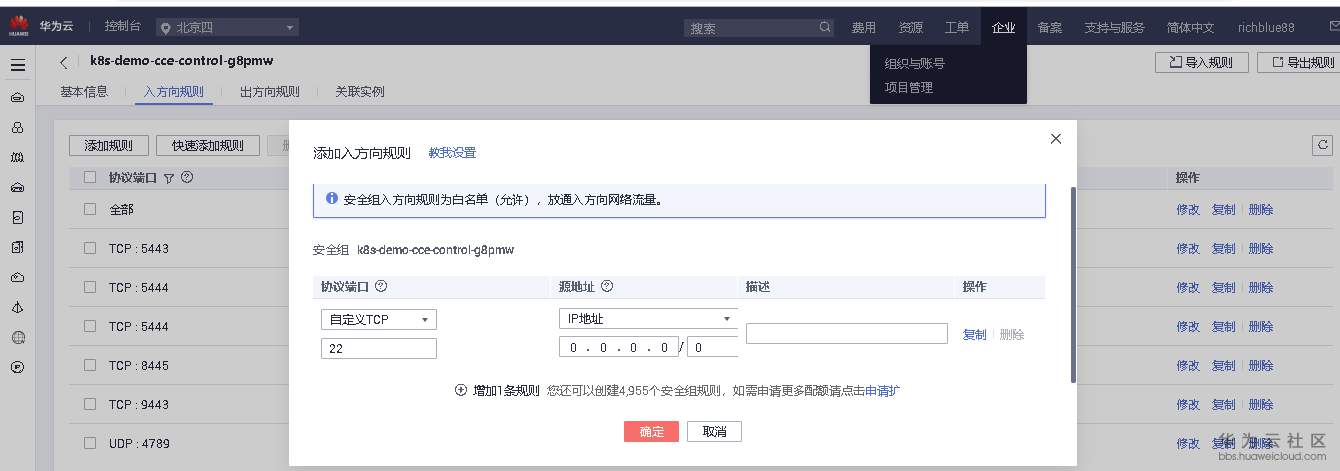Image resolution: width=1340 pixels, height=471 pixels.
Task: Select 项目管理 in 企业 dropdown
Action: 909,87
